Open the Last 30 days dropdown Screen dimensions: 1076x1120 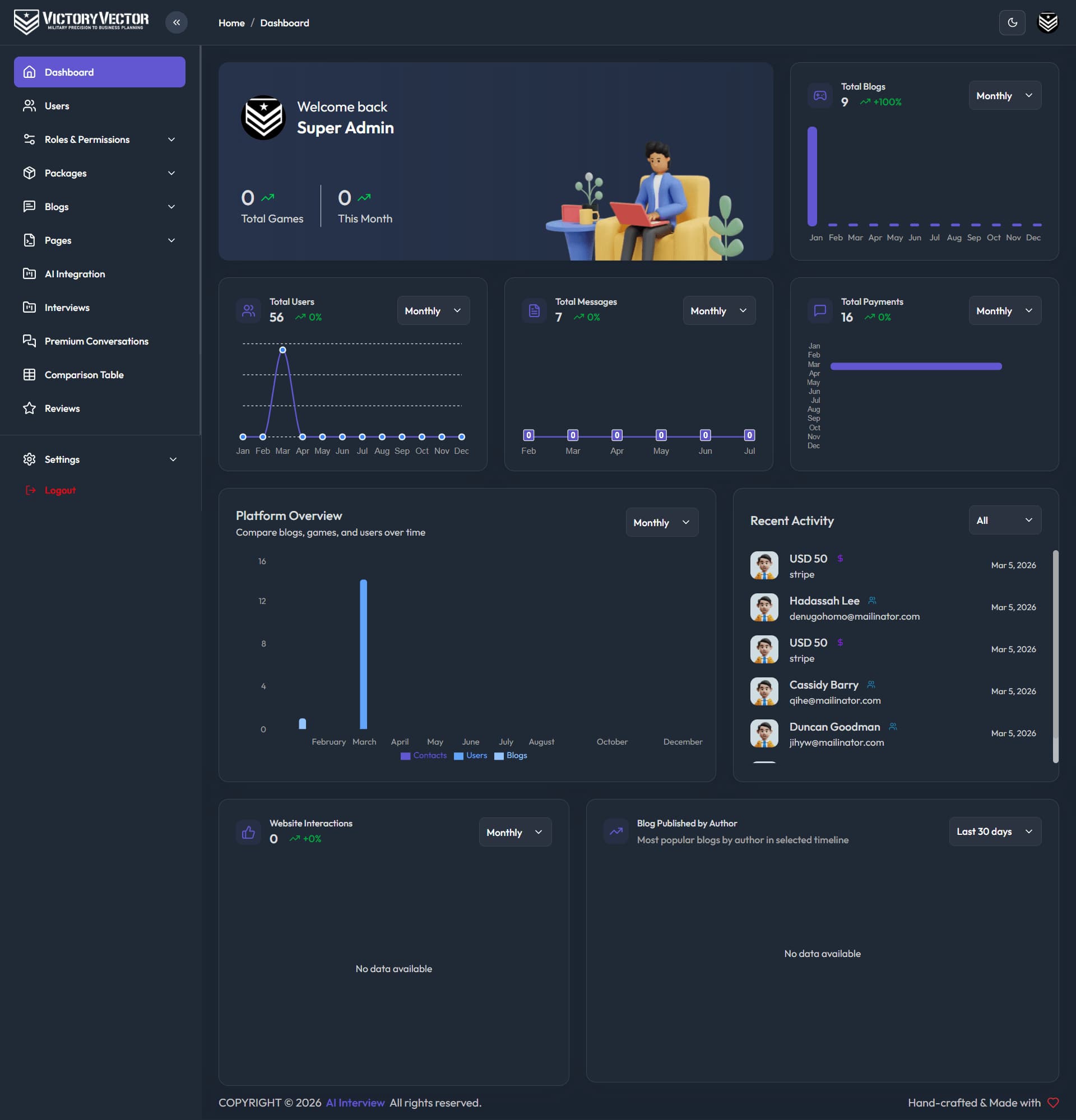(x=995, y=831)
